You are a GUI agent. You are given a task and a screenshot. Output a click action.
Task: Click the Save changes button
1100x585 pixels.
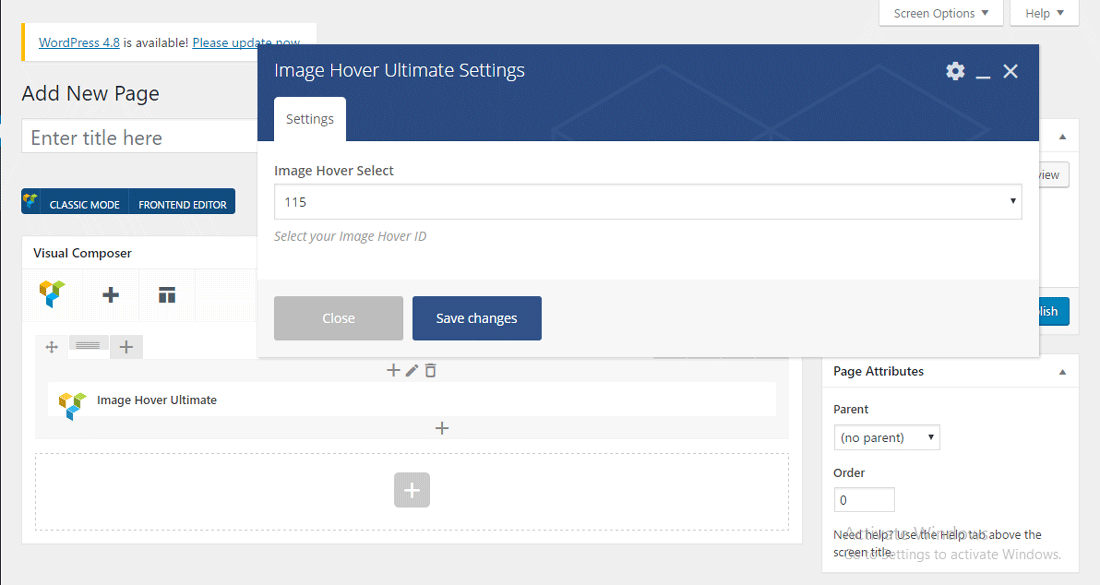point(476,318)
